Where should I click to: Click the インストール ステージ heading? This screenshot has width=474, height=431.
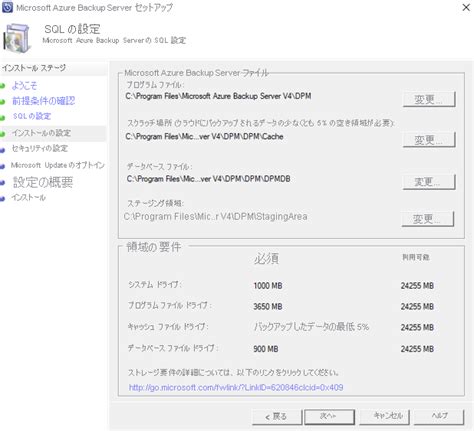[34, 68]
